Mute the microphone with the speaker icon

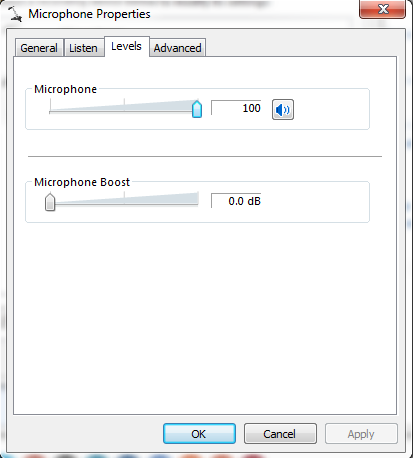[x=283, y=109]
